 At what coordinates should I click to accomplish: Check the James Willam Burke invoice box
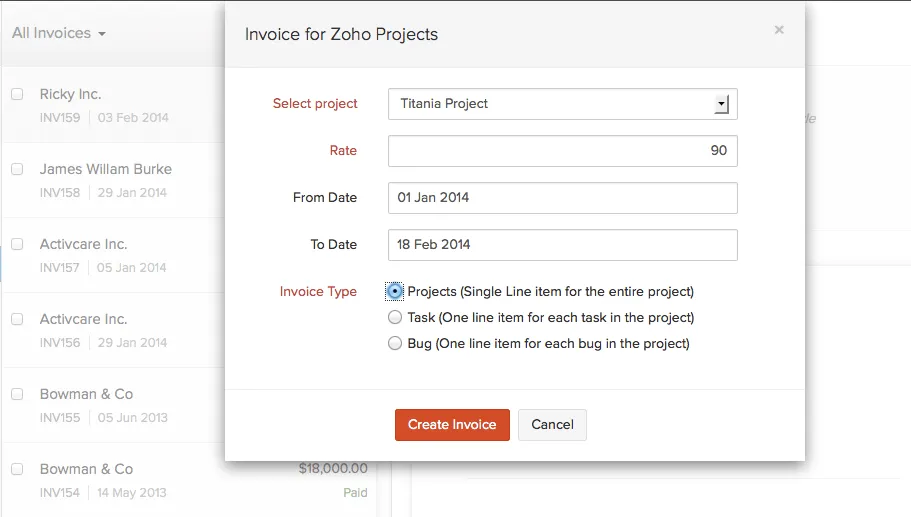[x=17, y=169]
